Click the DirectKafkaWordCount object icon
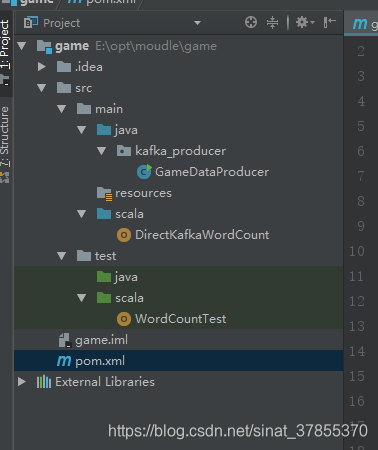Screen dimensions: 378x450 click(124, 235)
